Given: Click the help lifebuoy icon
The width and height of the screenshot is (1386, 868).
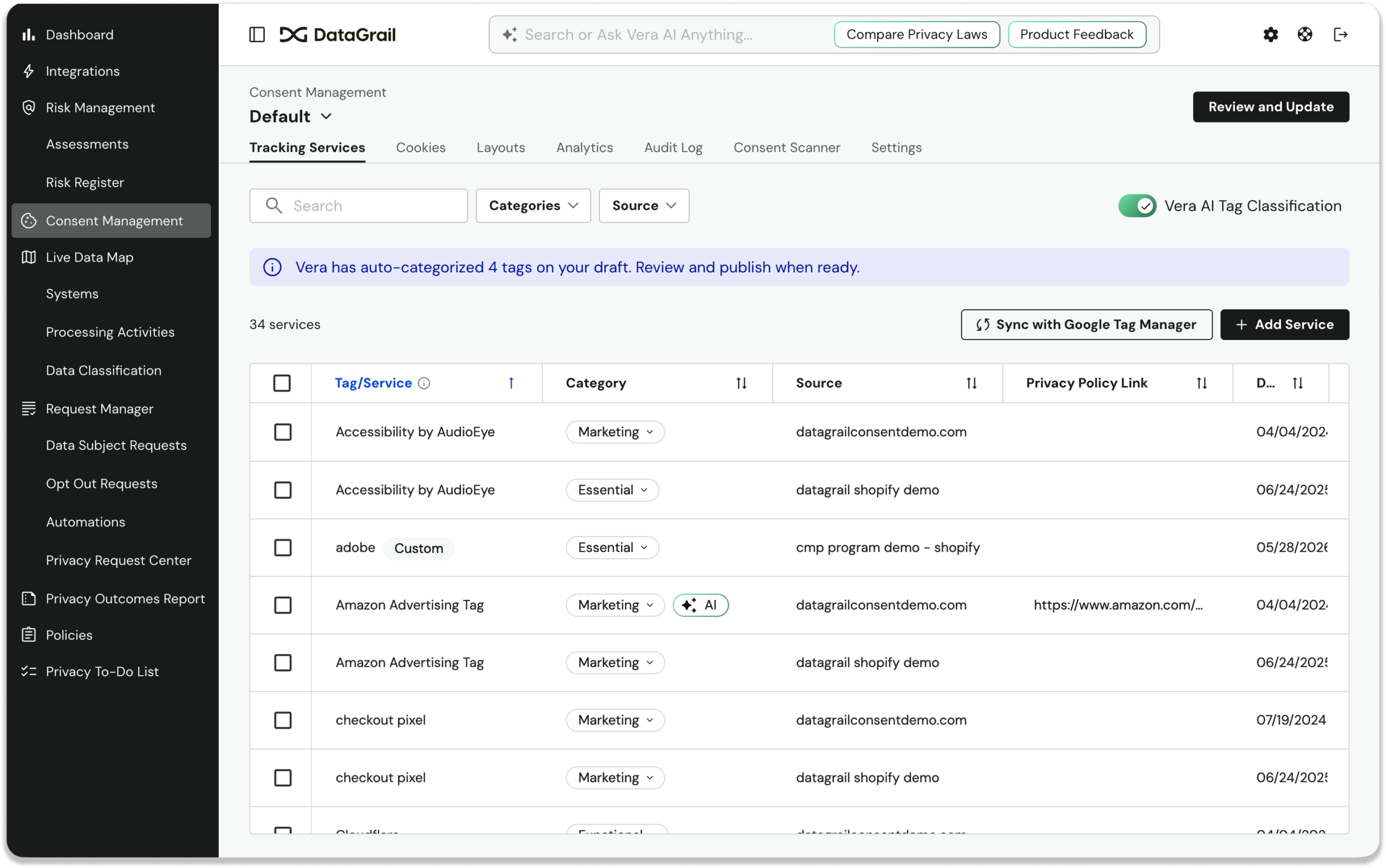Looking at the screenshot, I should [1305, 35].
